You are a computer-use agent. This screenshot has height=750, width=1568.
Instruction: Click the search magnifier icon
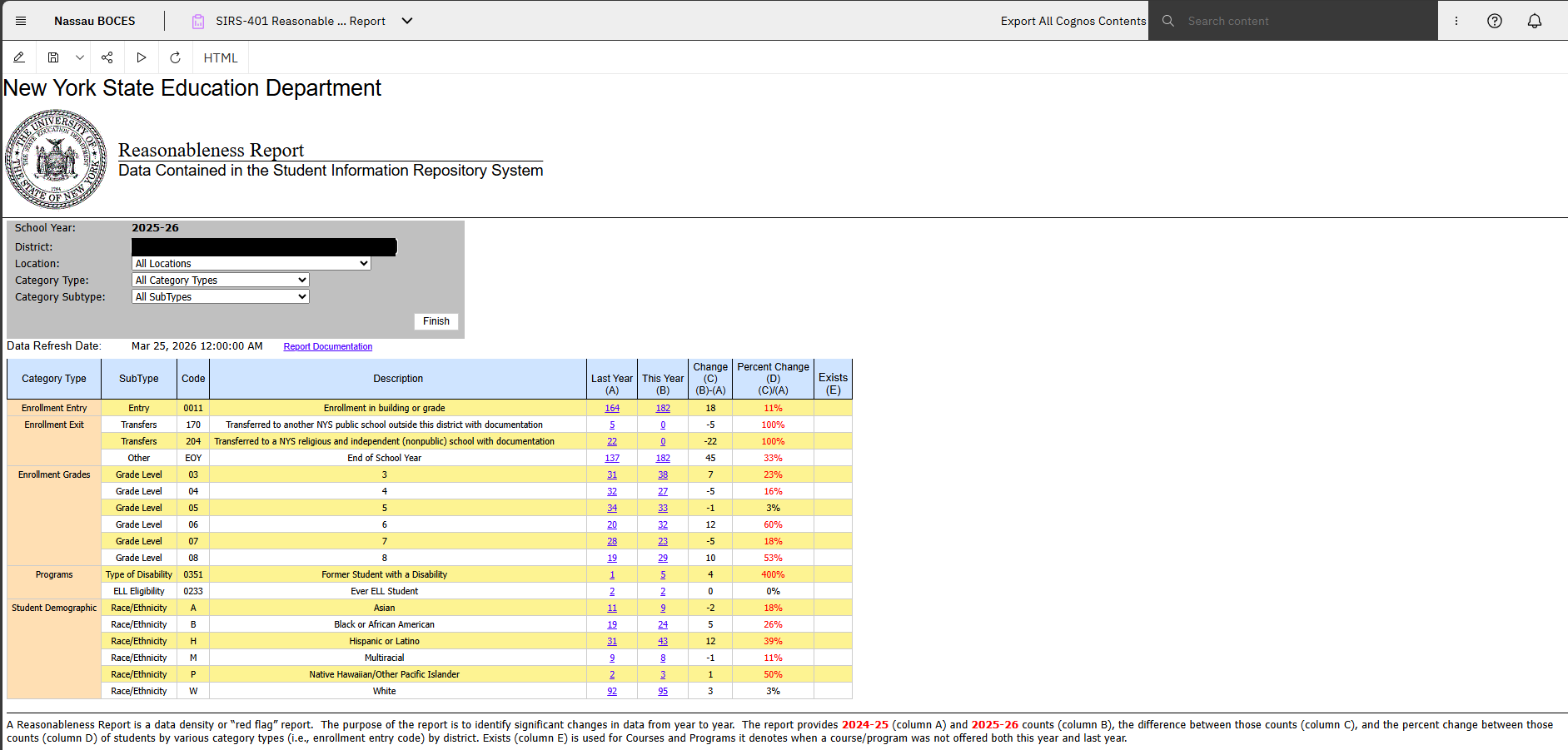(1168, 21)
